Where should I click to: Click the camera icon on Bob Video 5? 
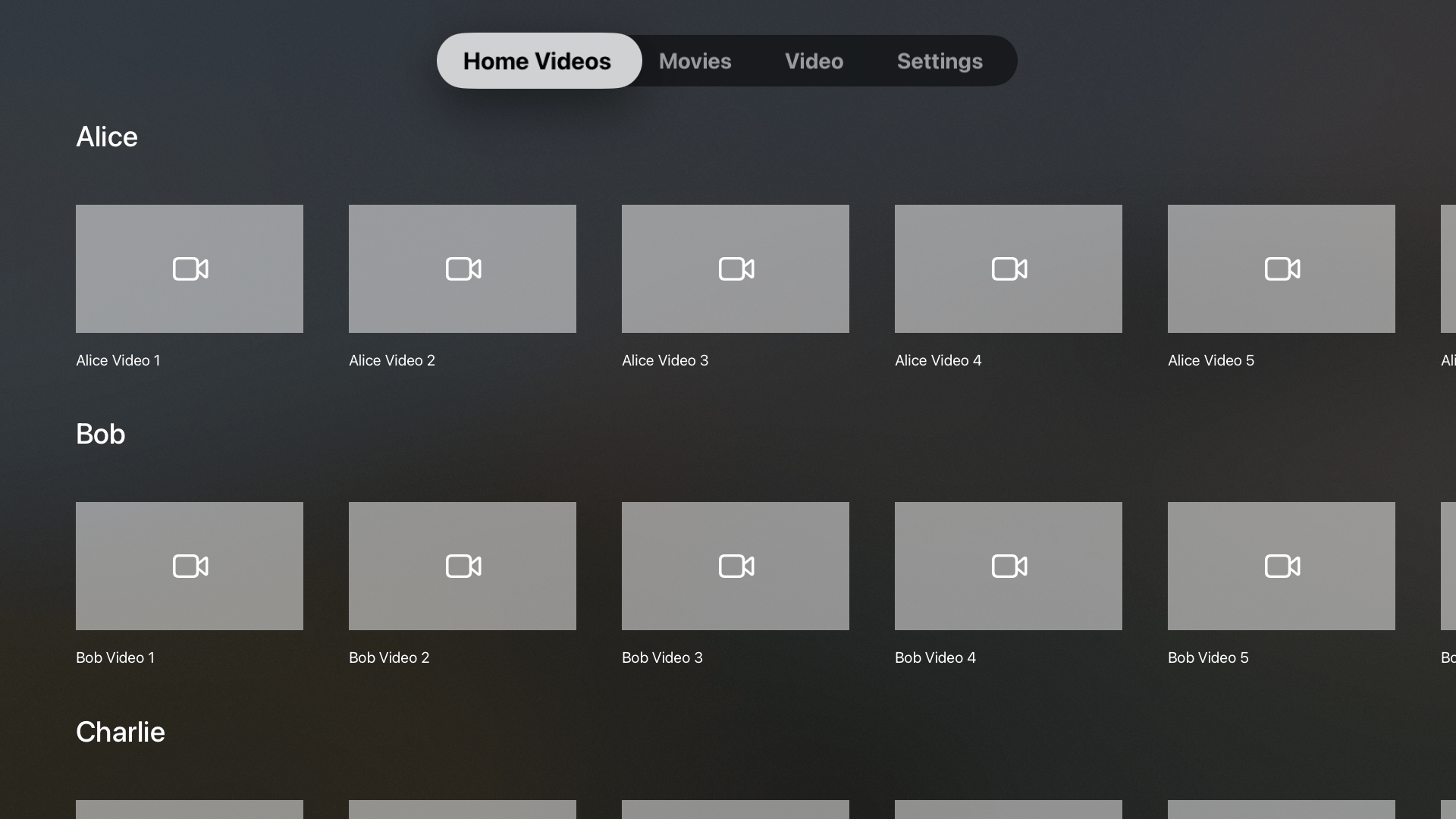click(1281, 566)
